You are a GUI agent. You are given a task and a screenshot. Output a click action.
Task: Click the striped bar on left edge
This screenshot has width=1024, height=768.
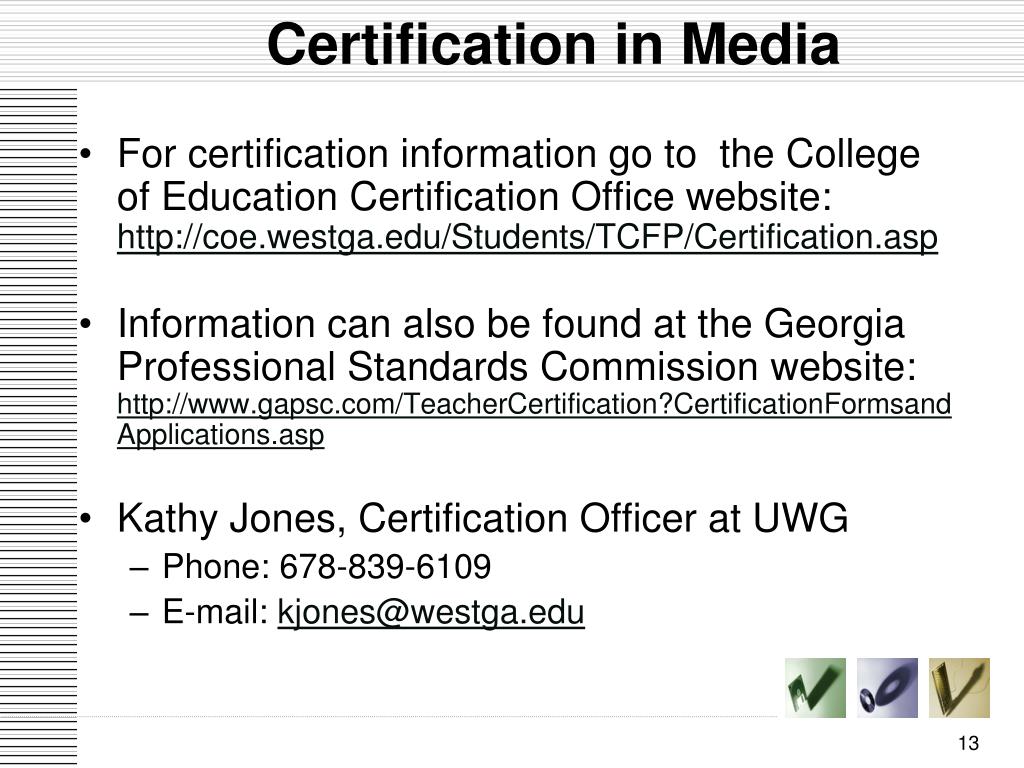[39, 427]
